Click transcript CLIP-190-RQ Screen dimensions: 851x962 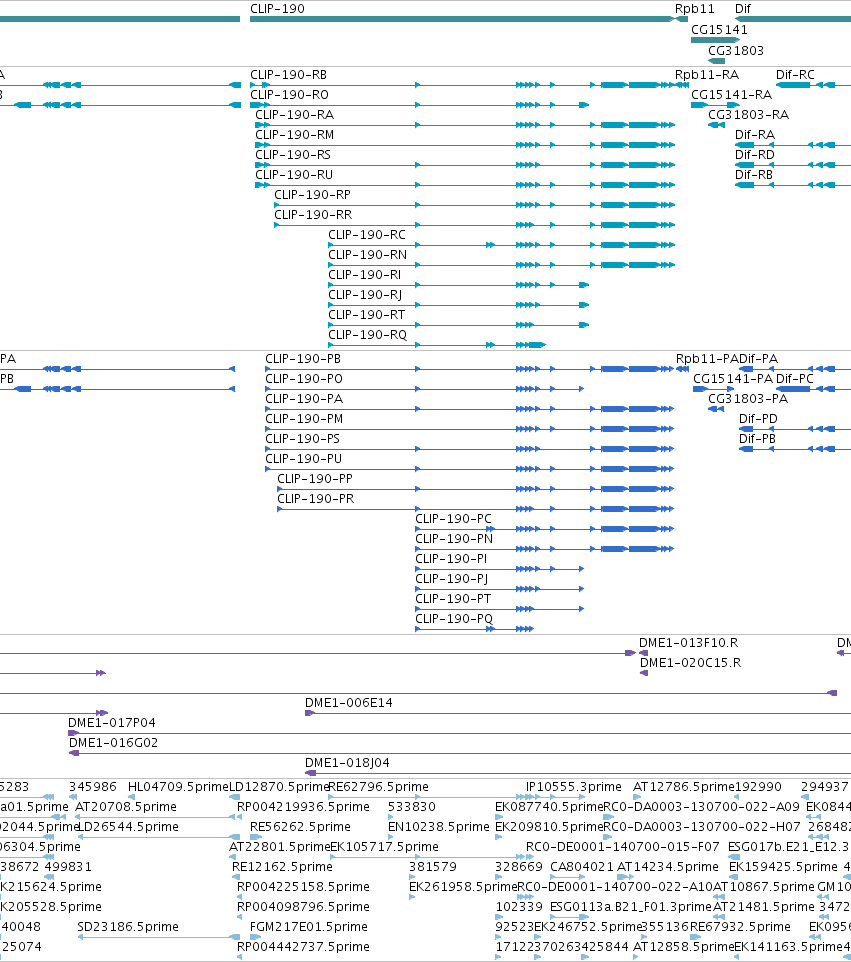368,335
